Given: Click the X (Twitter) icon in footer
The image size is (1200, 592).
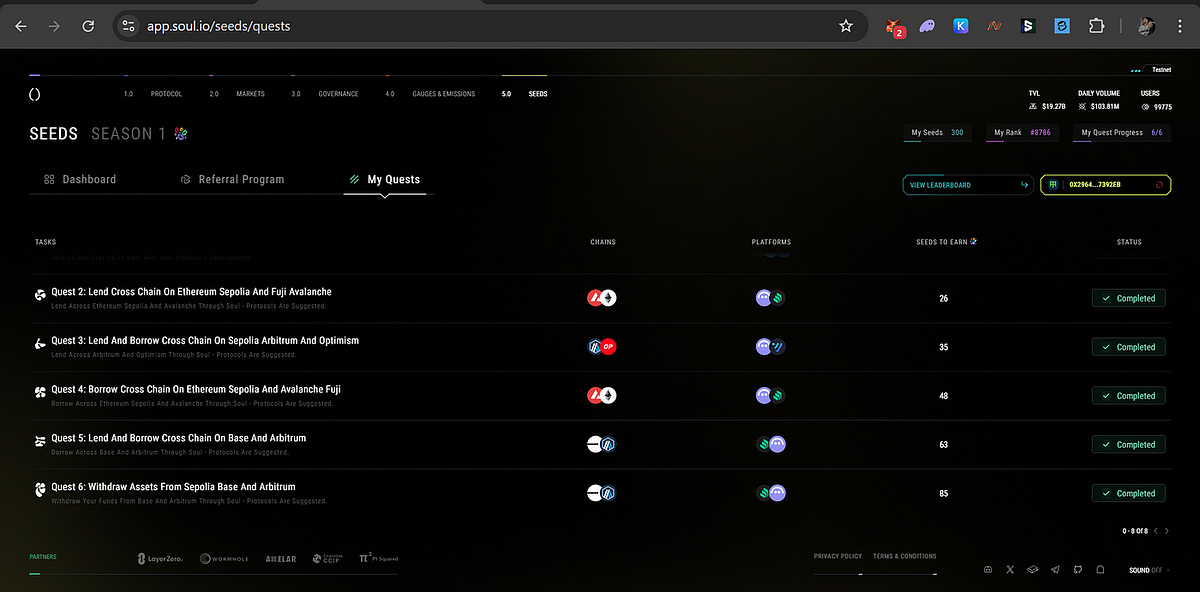Looking at the screenshot, I should coord(1010,569).
